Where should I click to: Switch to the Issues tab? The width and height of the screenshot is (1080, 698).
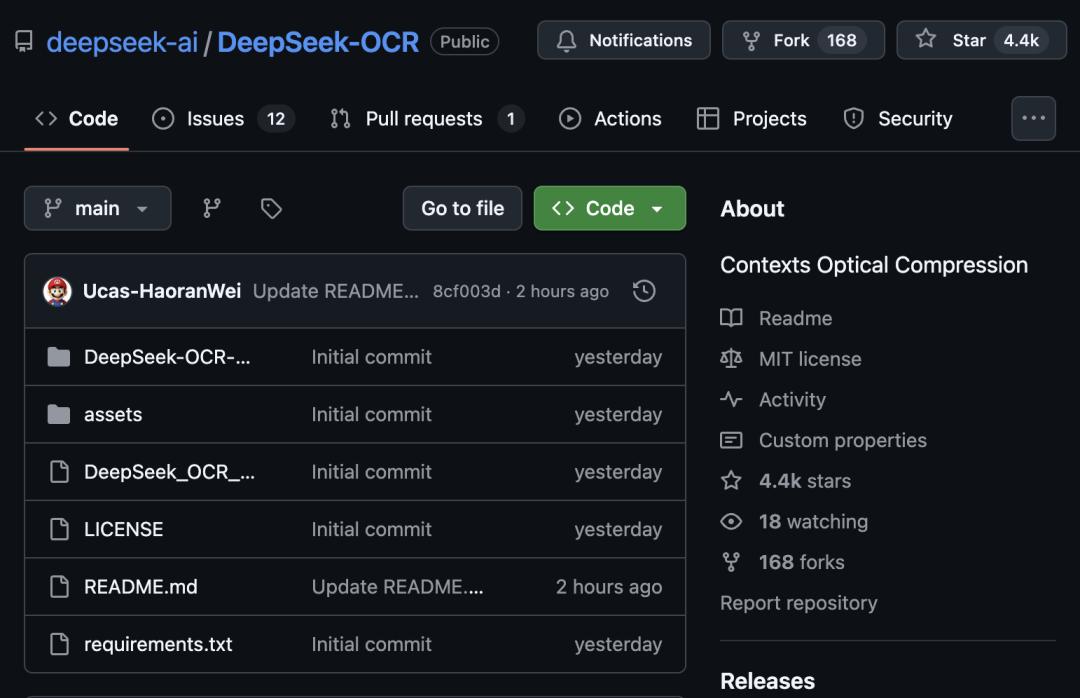tap(215, 118)
